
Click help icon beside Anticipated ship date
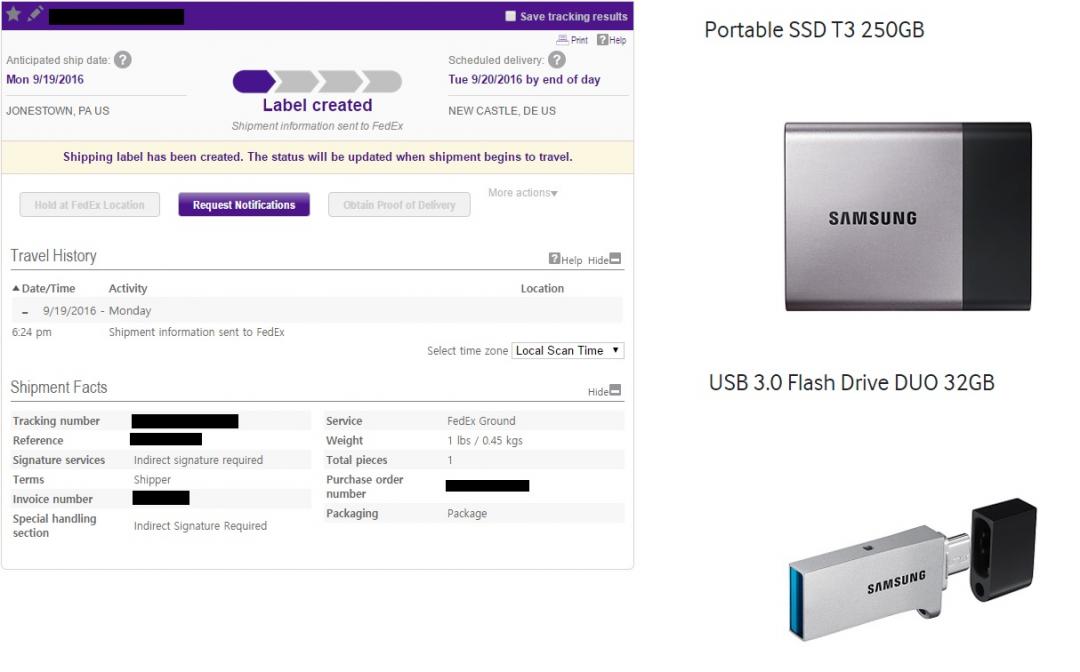click(122, 60)
